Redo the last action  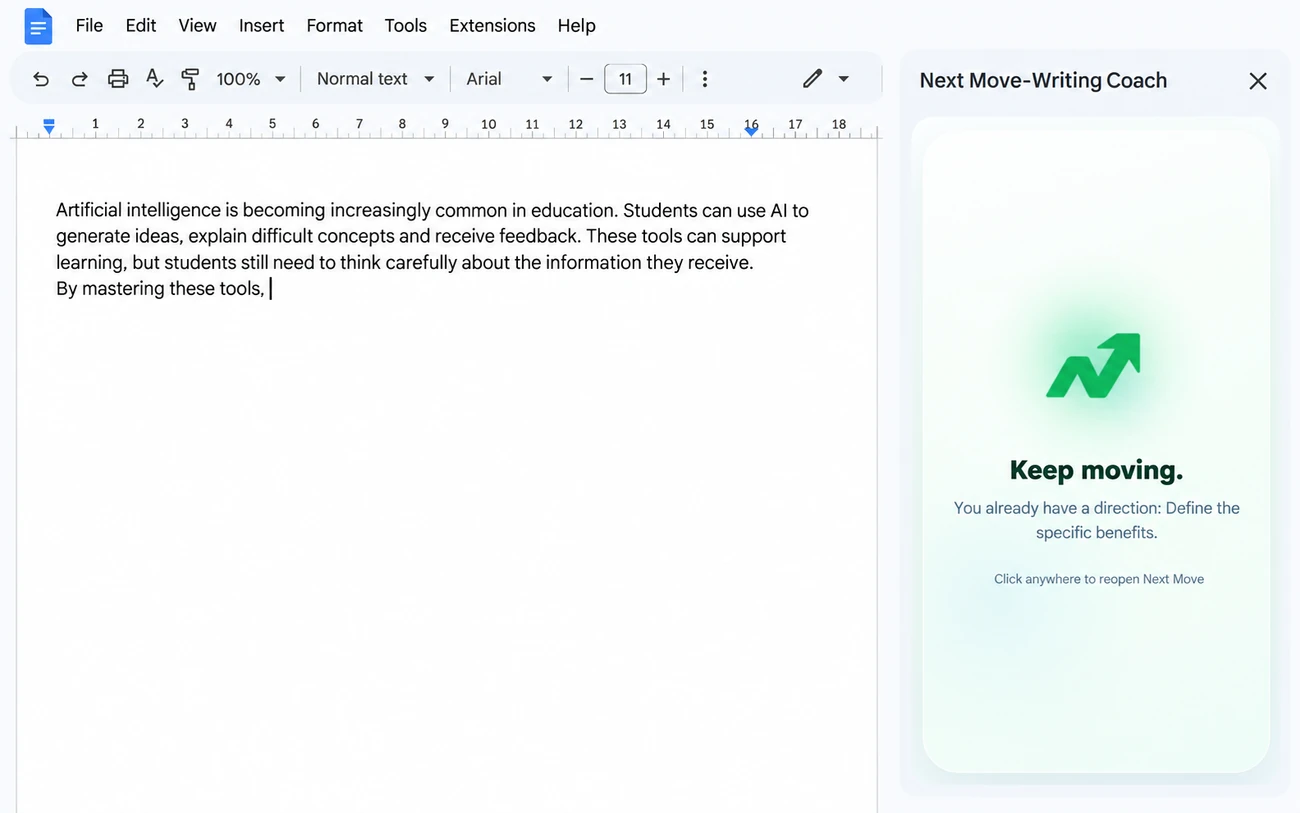(79, 79)
